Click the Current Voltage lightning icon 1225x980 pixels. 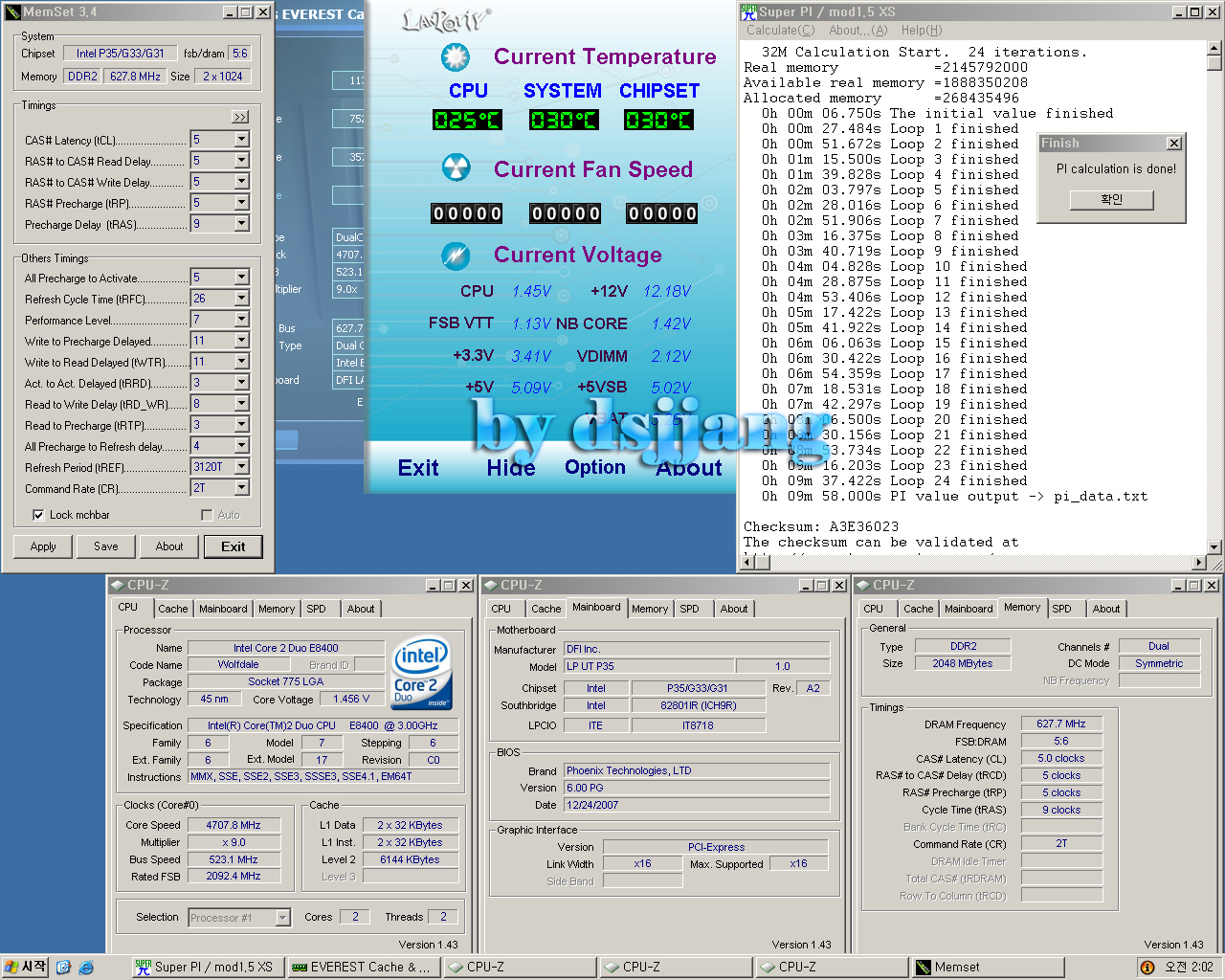(x=456, y=256)
